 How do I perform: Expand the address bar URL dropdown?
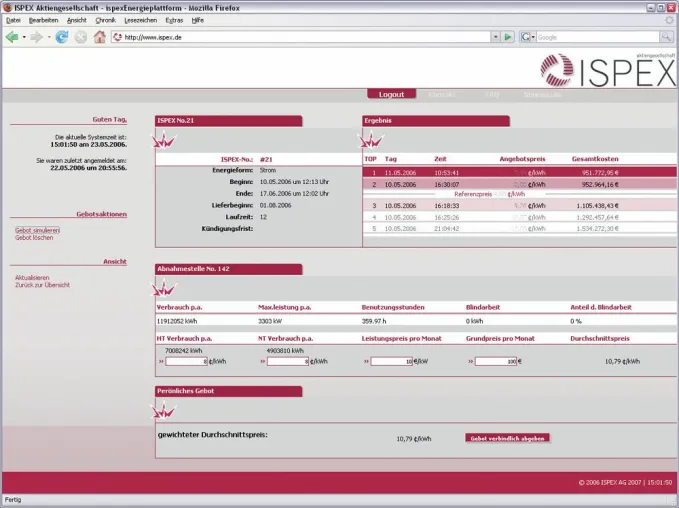pyautogui.click(x=495, y=37)
